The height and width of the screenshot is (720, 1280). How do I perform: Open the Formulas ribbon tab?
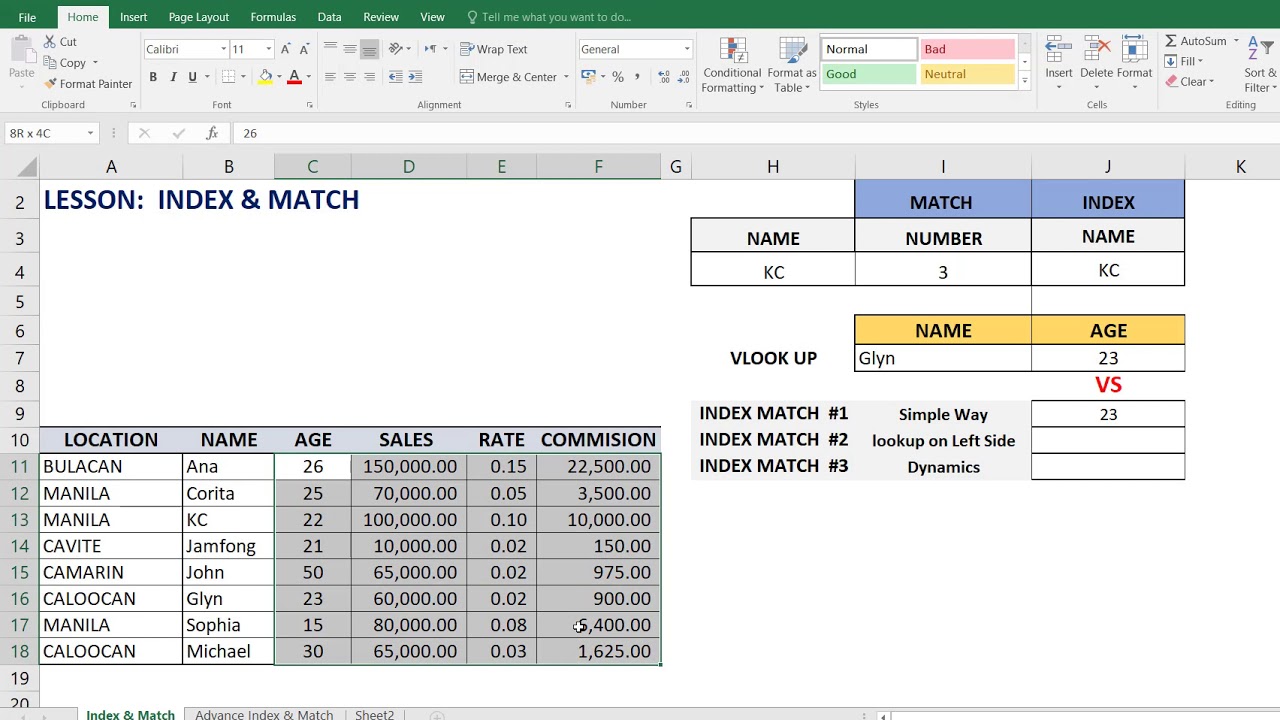coord(273,17)
